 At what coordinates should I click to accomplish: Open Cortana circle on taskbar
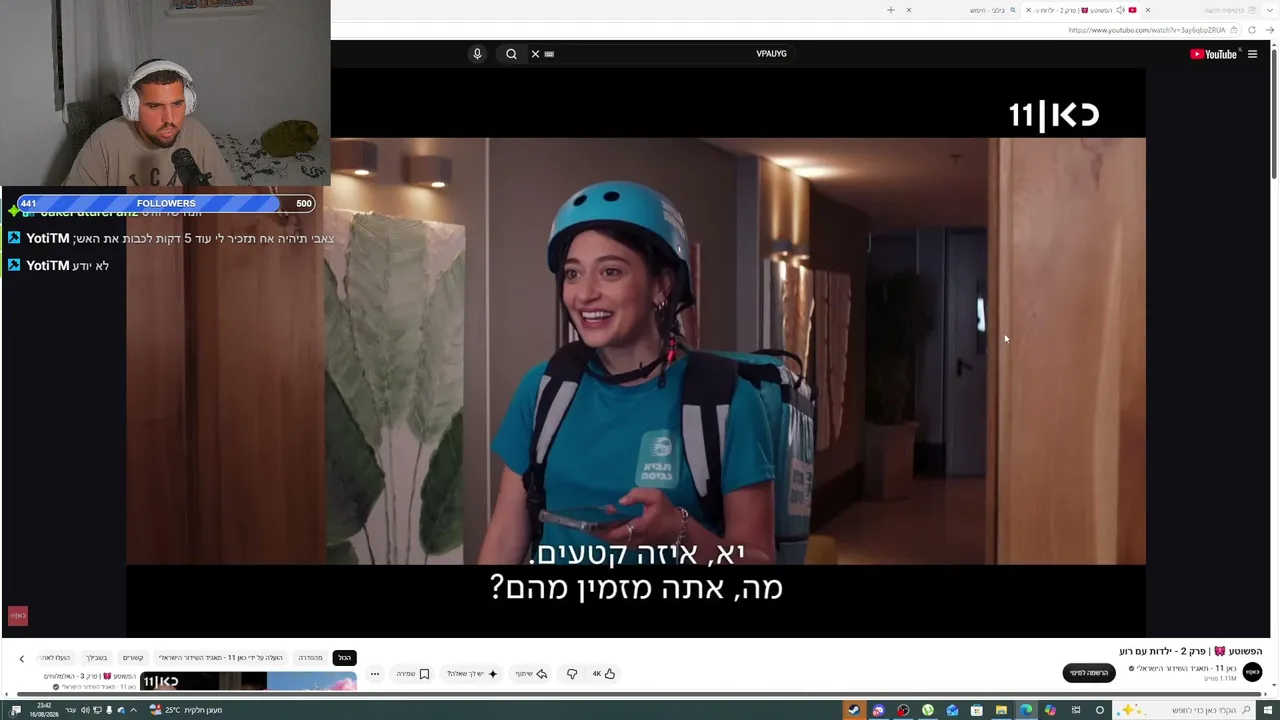[x=1100, y=710]
